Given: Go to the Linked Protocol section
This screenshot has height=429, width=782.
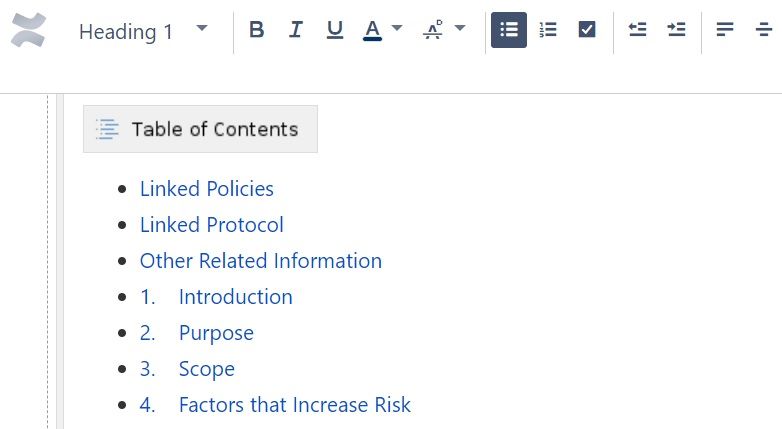Looking at the screenshot, I should [x=211, y=225].
